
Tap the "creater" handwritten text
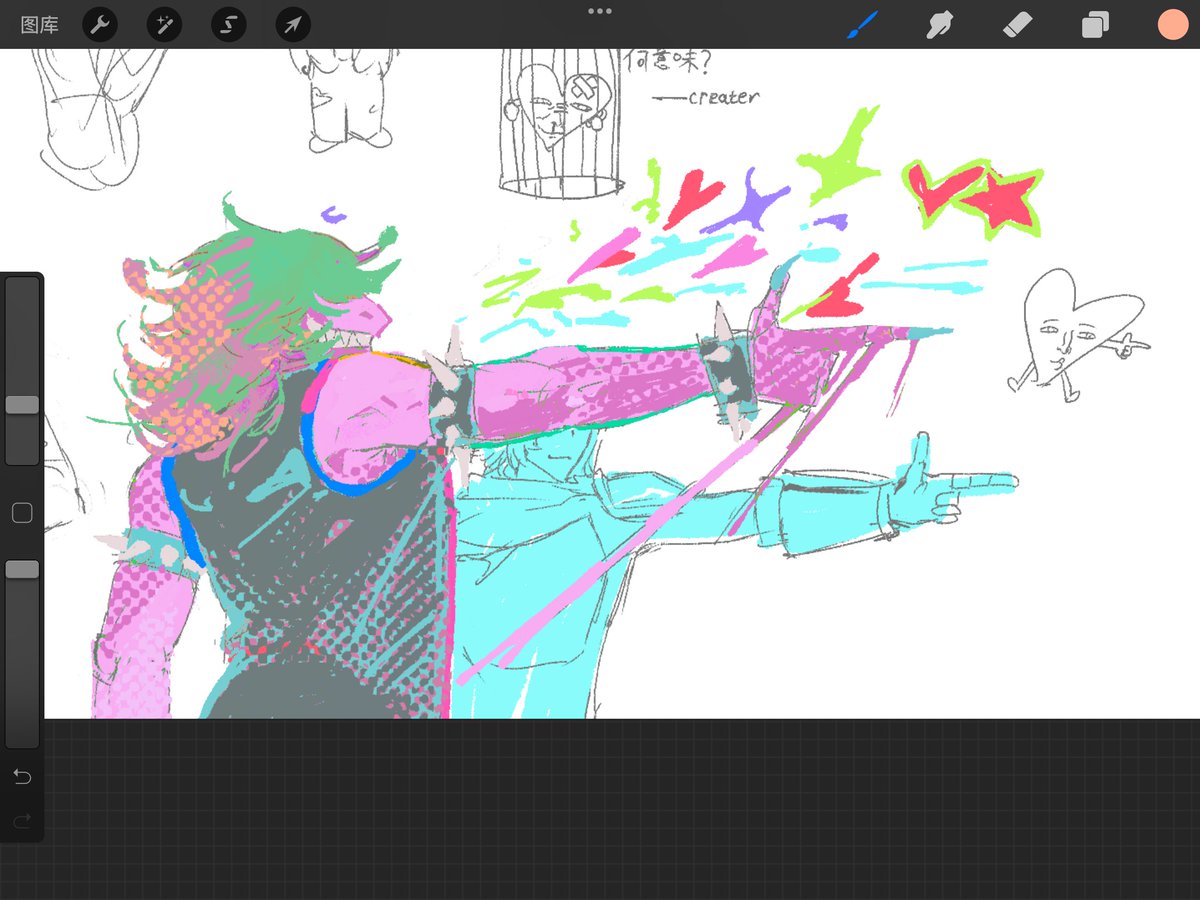pos(723,97)
